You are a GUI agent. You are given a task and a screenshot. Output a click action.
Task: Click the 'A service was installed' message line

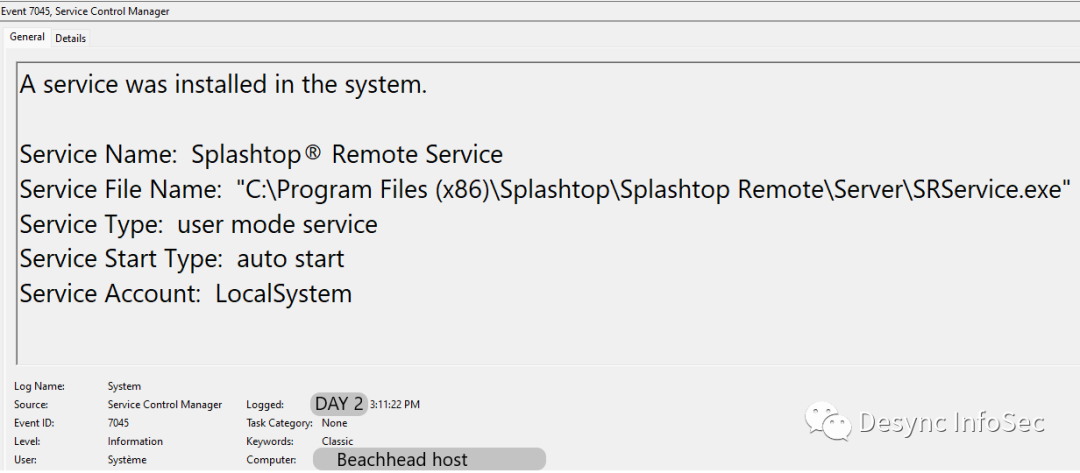pos(224,85)
